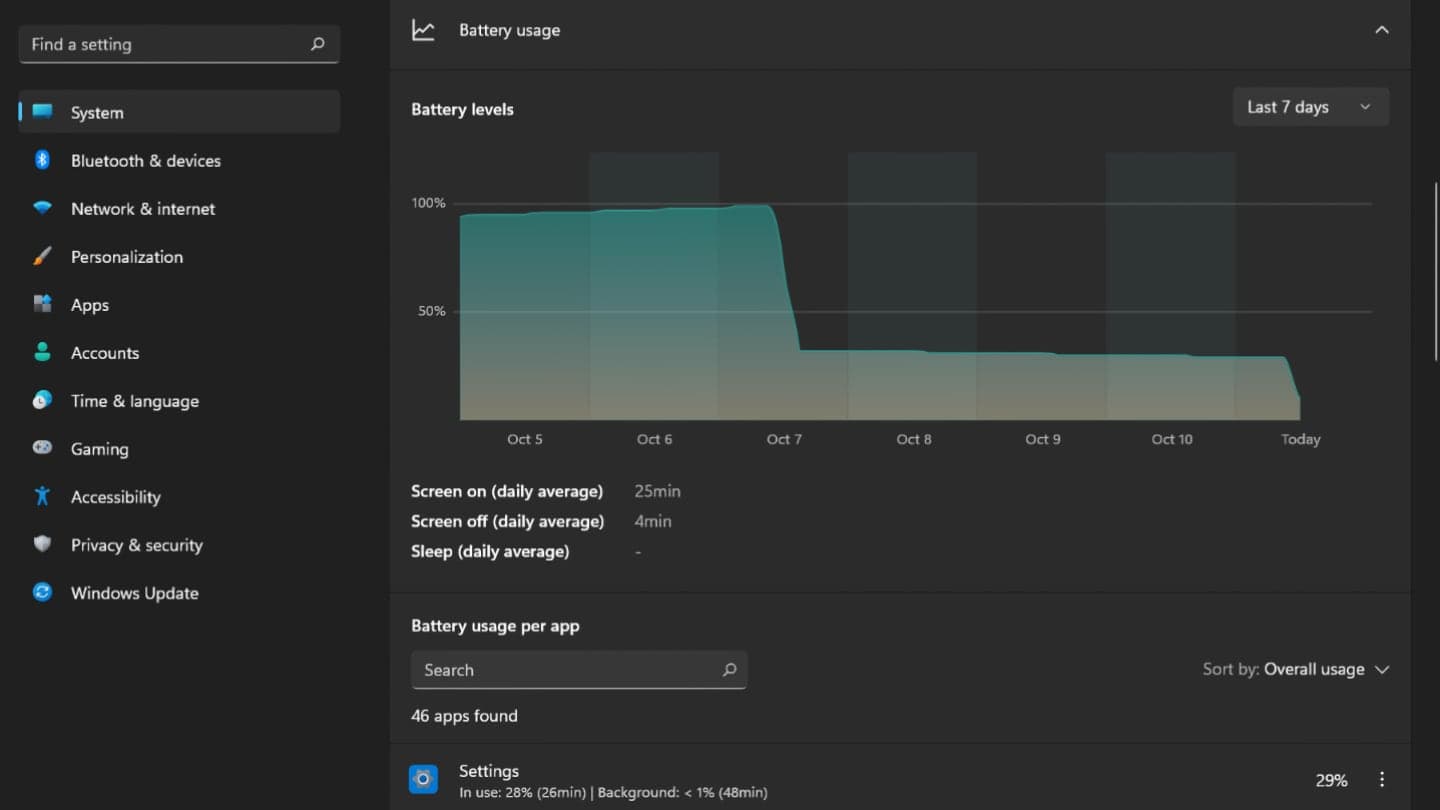This screenshot has height=810, width=1440.
Task: Focus the Find a setting field
Action: tap(179, 44)
